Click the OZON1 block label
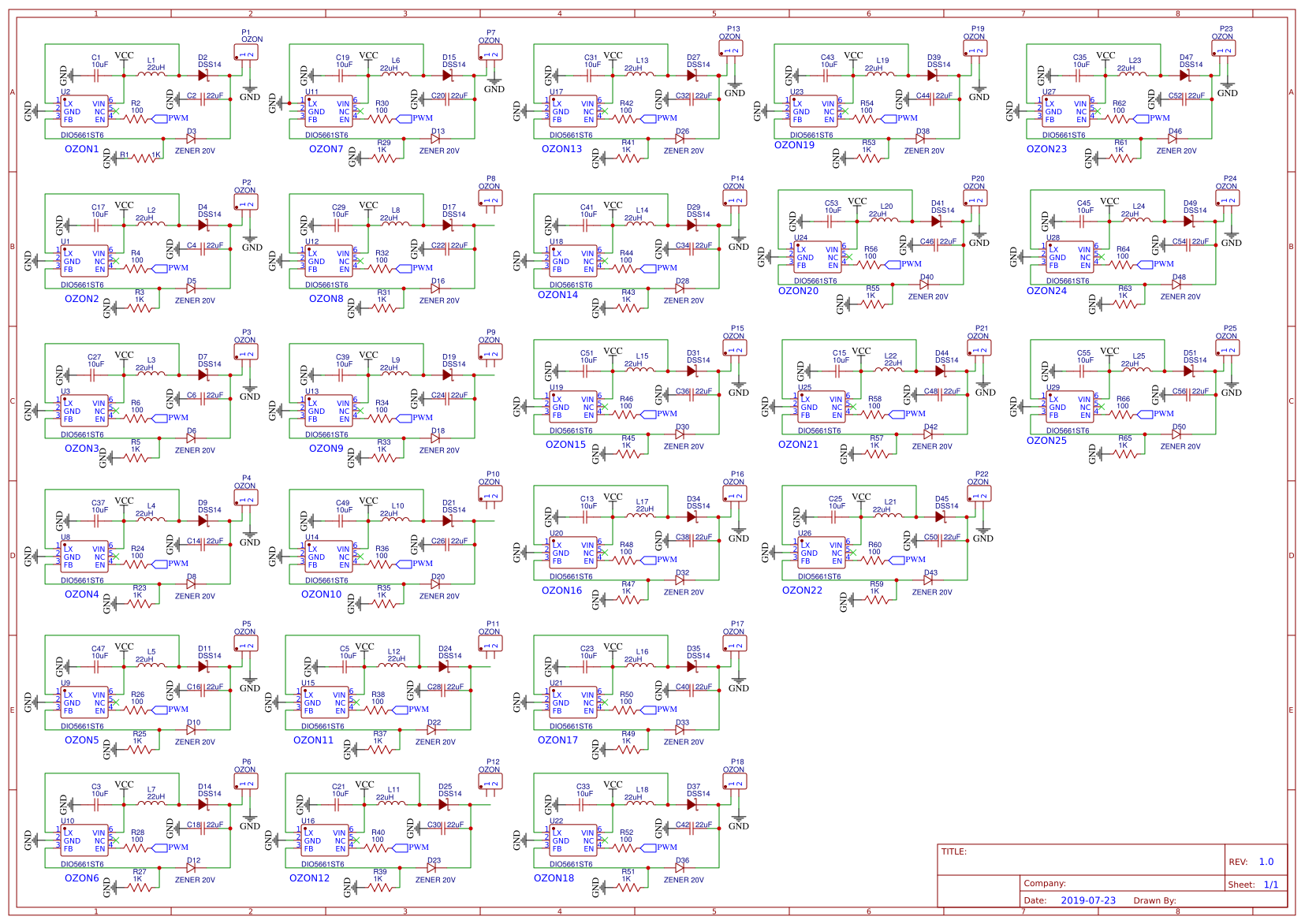The width and height of the screenshot is (1305, 924). tap(82, 149)
